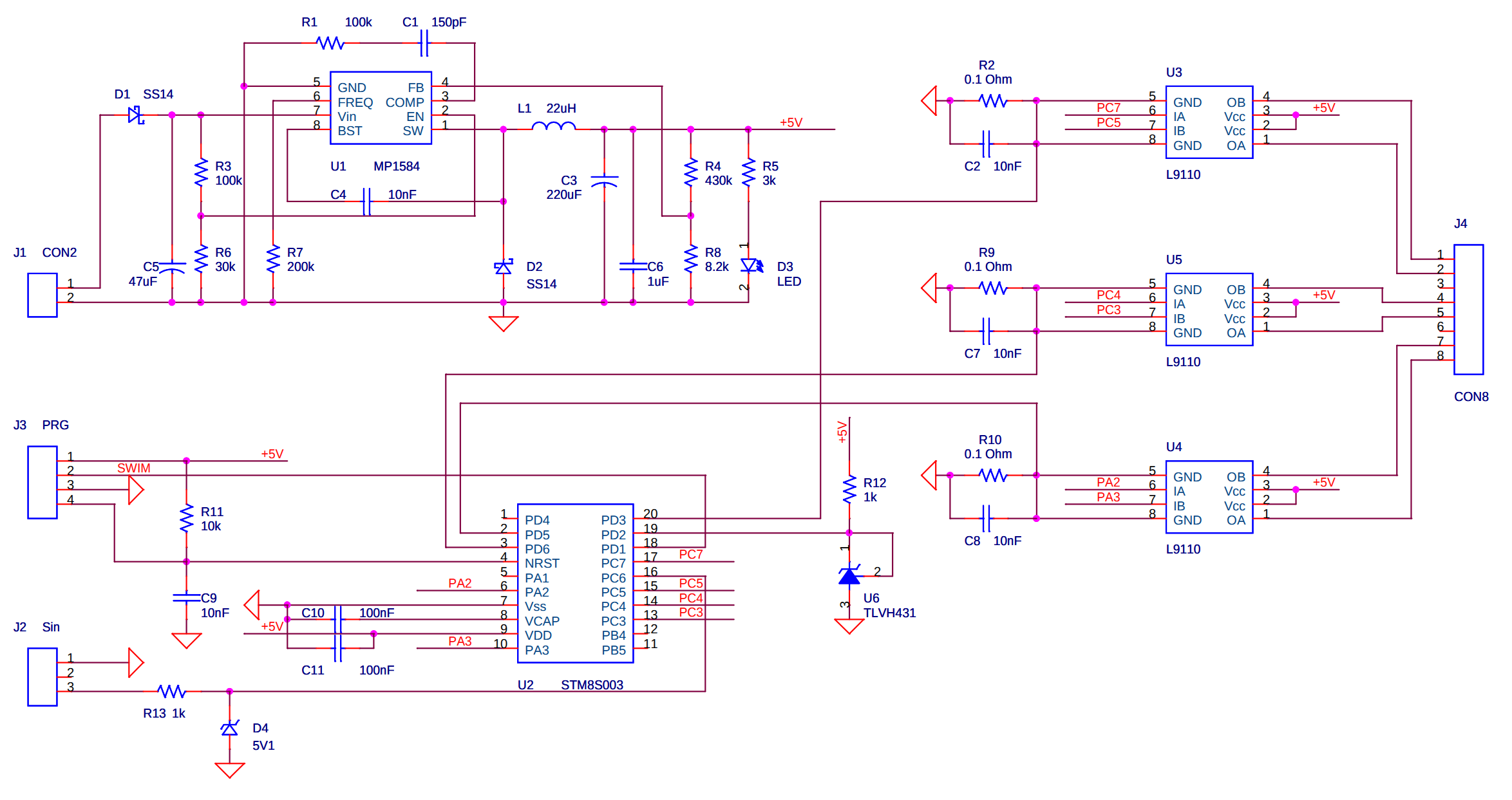The height and width of the screenshot is (800, 1512).
Task: Click the SWIM net label
Action: pos(133,468)
